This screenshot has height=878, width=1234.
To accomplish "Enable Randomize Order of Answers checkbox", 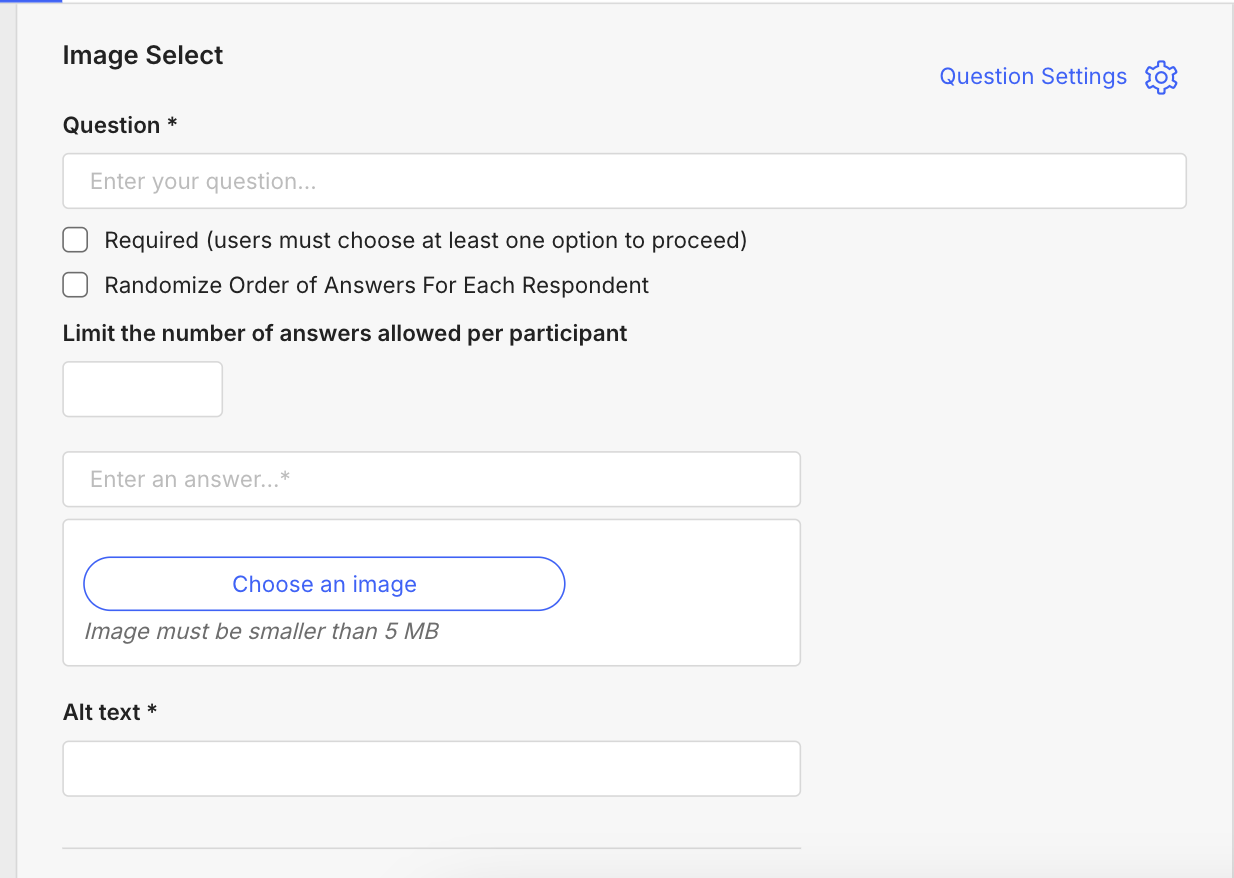I will (x=75, y=285).
